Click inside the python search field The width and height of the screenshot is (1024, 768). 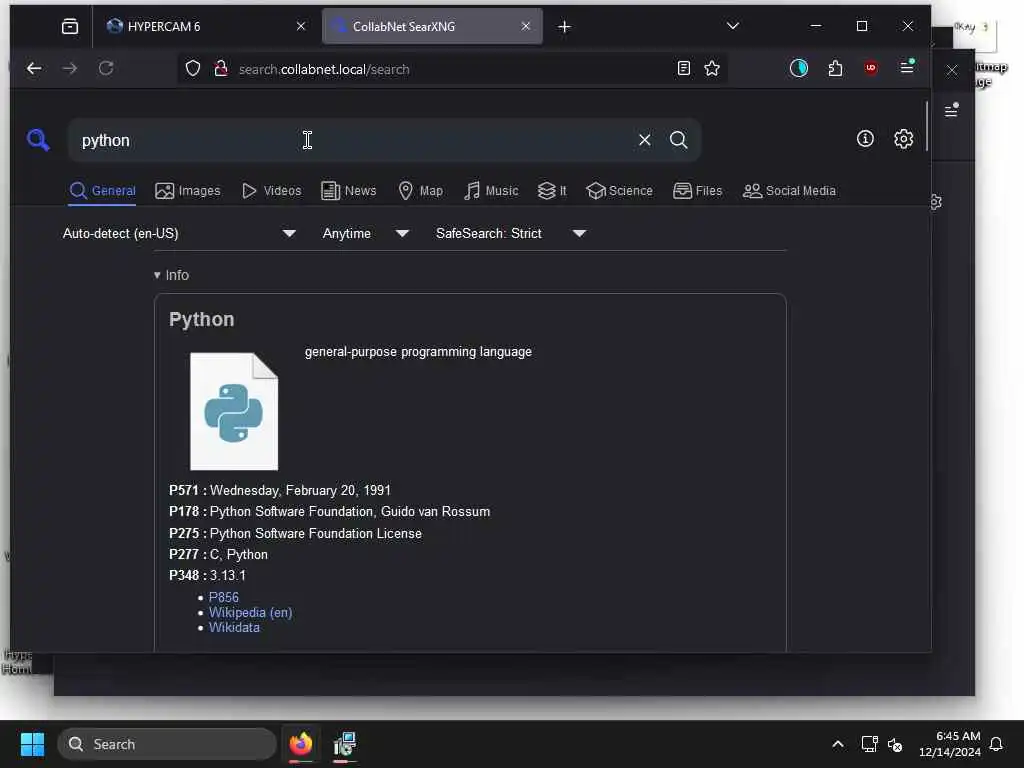353,140
